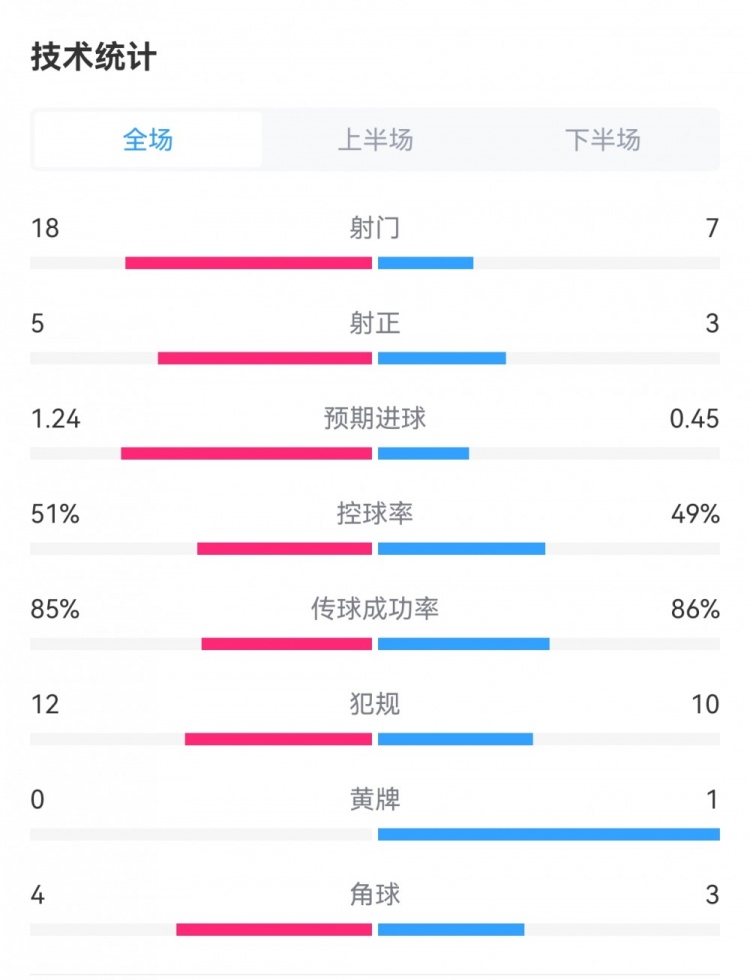The height and width of the screenshot is (980, 750).
Task: Click the 犯规 stat label
Action: coord(375,703)
